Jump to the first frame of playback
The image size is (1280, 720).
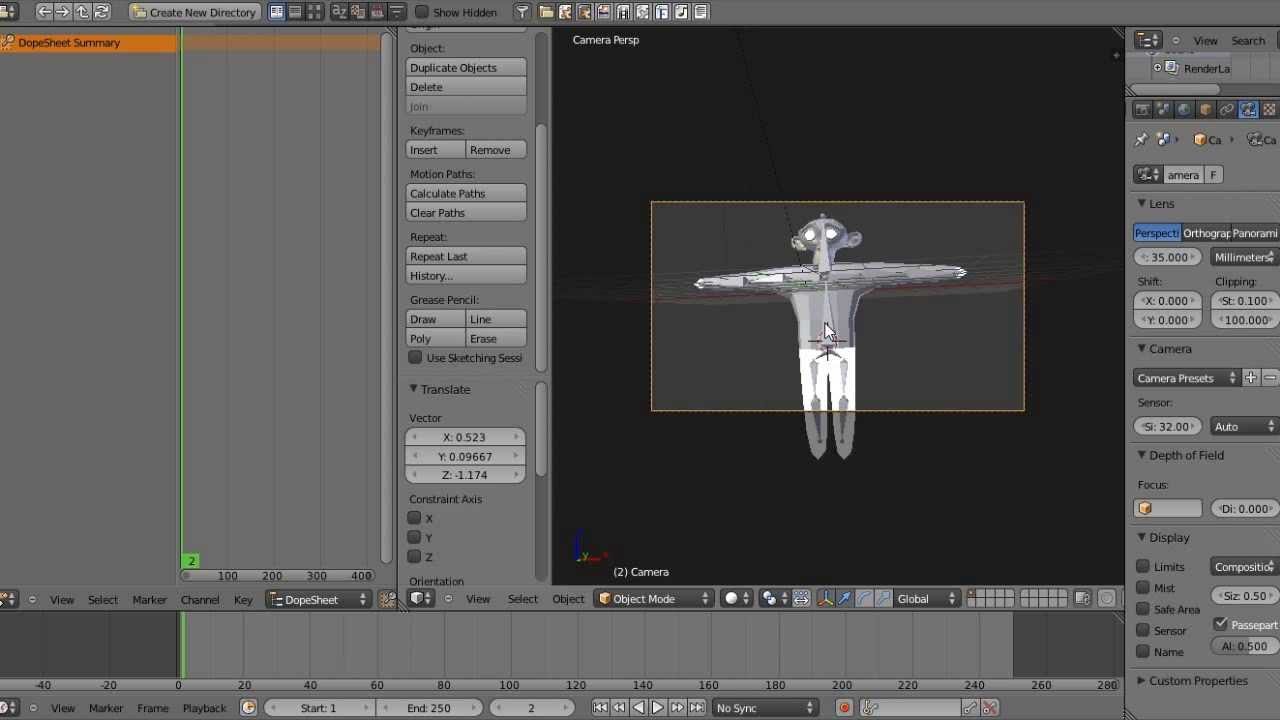[x=600, y=708]
